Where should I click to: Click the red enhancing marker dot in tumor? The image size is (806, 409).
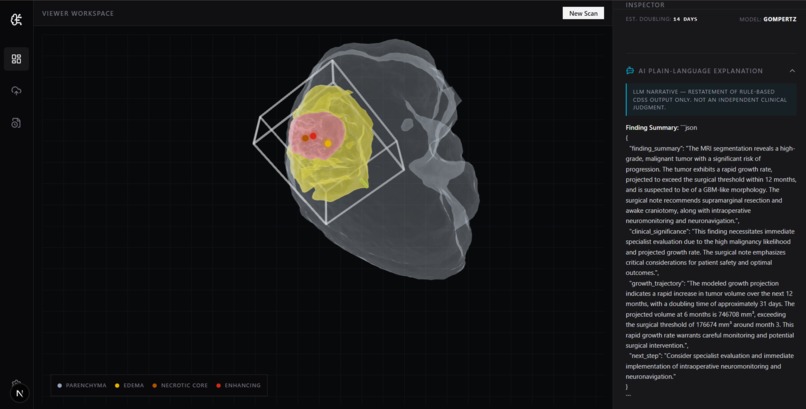pyautogui.click(x=313, y=136)
